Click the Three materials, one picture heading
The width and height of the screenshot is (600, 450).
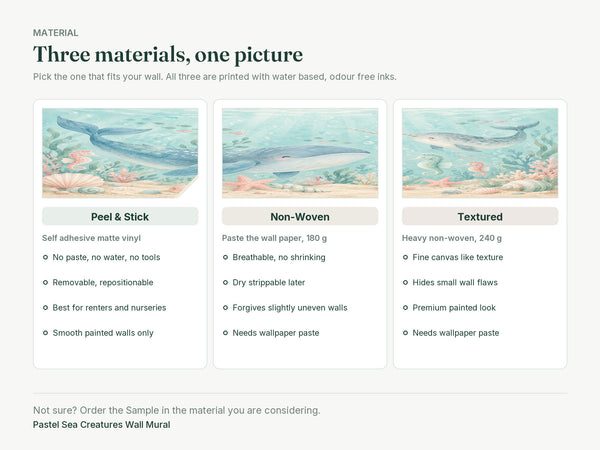click(168, 54)
